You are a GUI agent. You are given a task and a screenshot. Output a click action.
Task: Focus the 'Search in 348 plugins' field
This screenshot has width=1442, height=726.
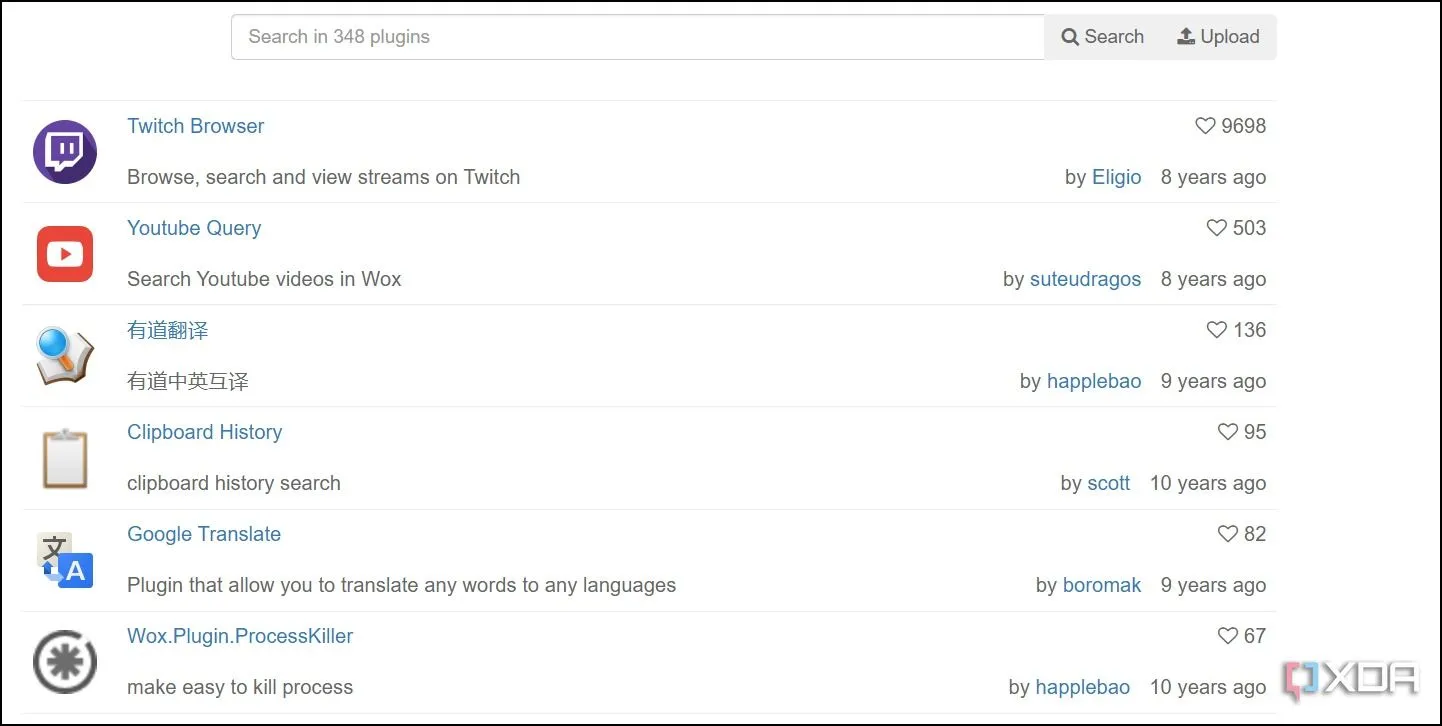[x=638, y=37]
